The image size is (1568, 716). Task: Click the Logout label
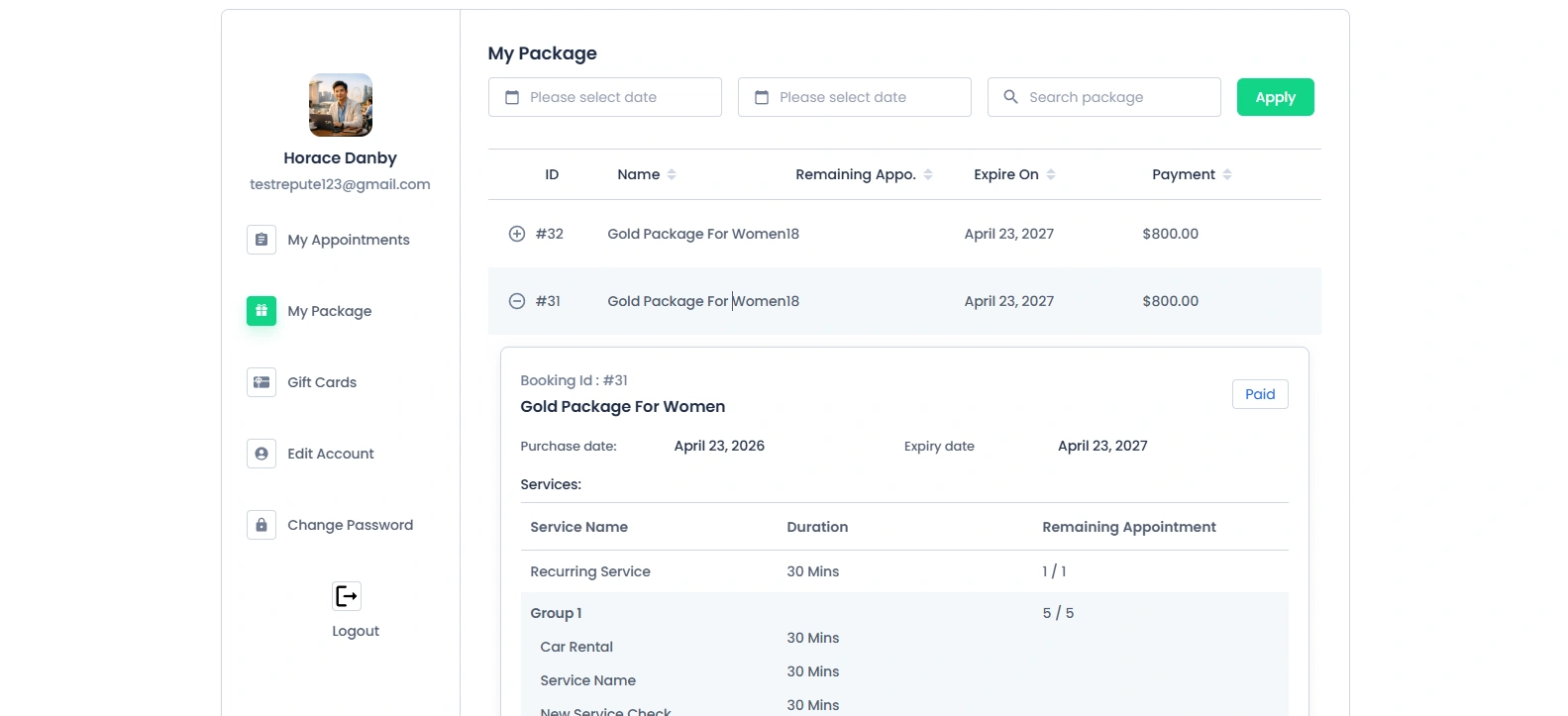point(356,631)
